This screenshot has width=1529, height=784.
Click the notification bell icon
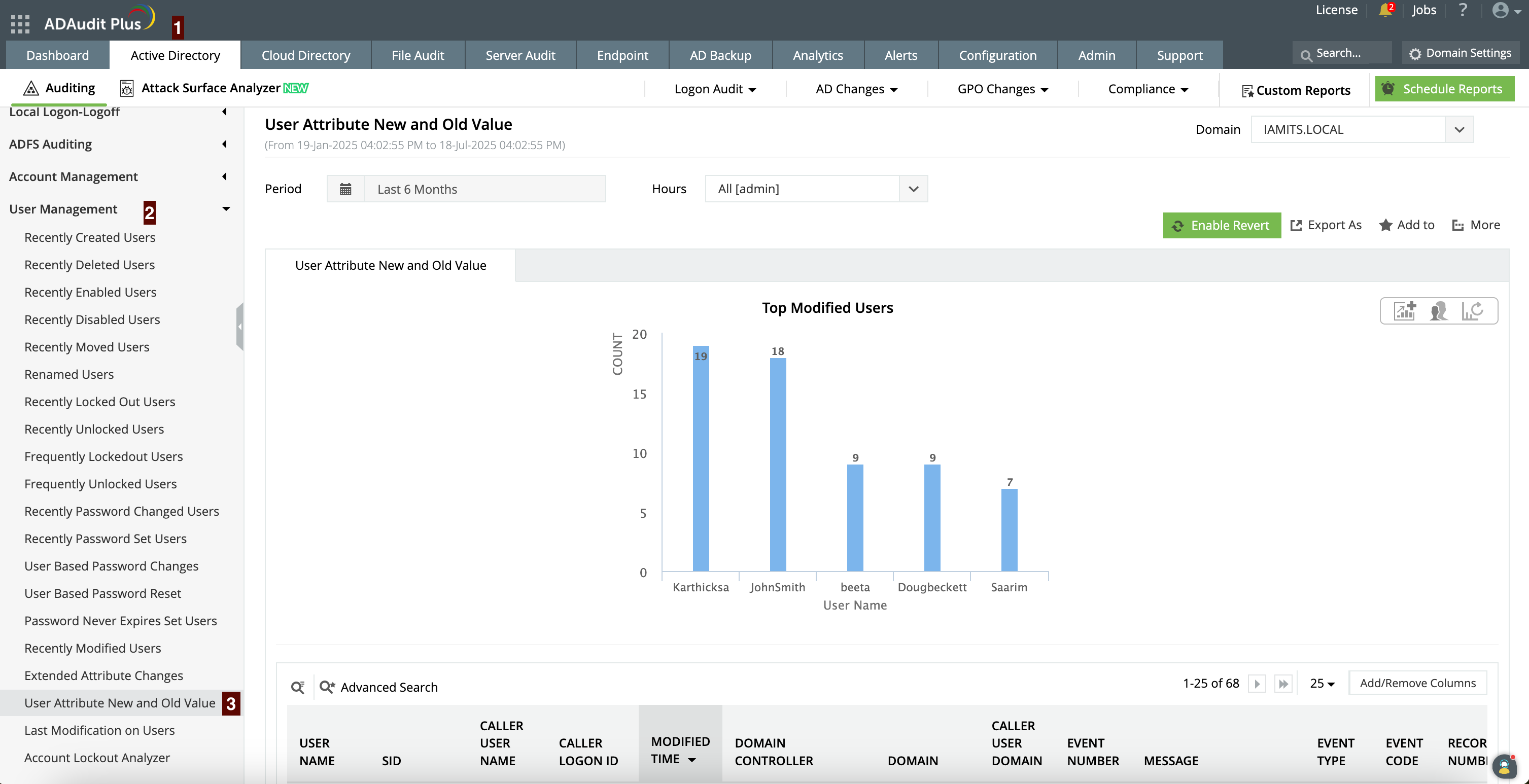point(1385,10)
